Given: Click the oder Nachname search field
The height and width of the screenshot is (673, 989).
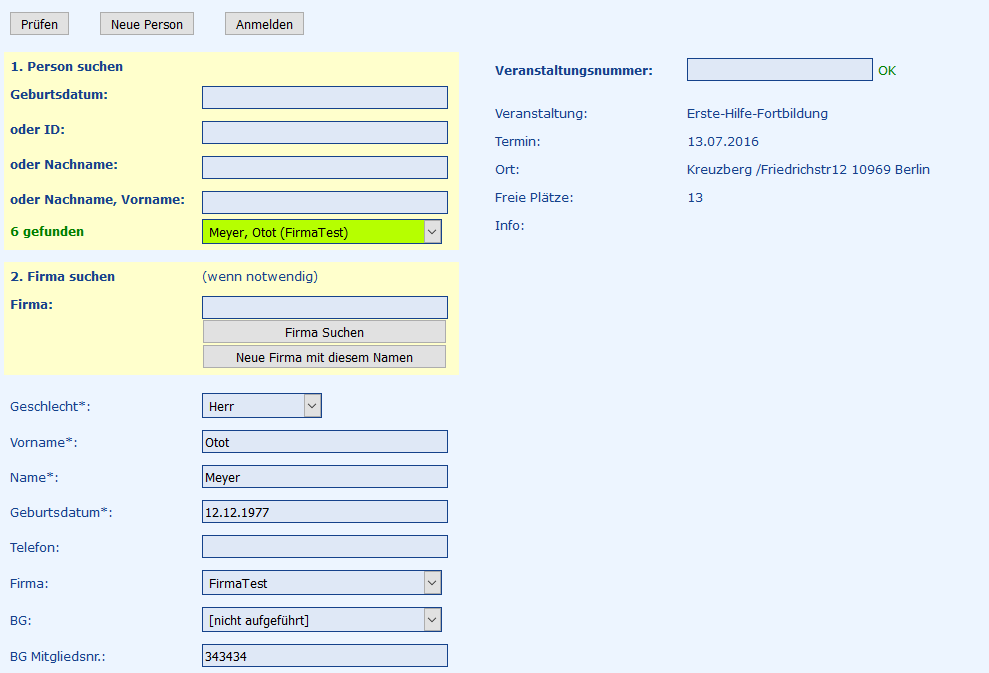Looking at the screenshot, I should (324, 167).
